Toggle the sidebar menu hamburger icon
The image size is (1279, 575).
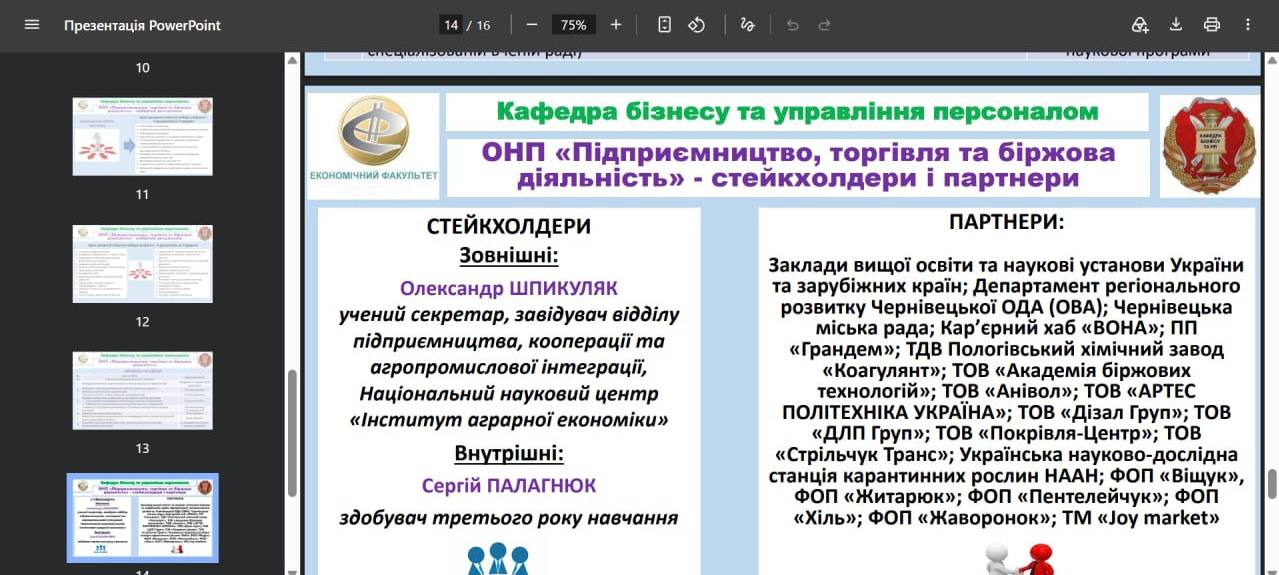(32, 25)
